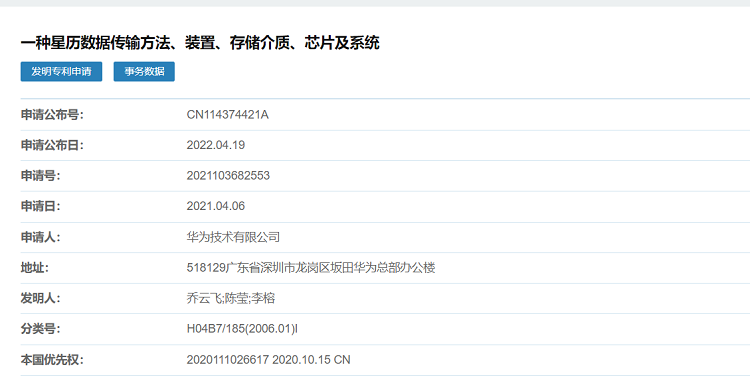Viewport: 750px width, 377px height.
Task: Click the 申请公布日 label
Action: [x=52, y=145]
